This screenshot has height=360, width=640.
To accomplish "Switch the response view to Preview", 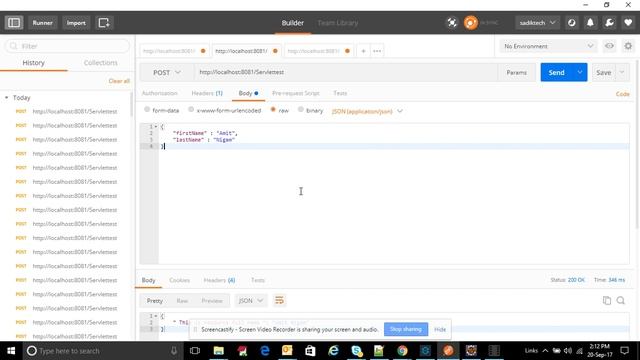I will (x=212, y=301).
